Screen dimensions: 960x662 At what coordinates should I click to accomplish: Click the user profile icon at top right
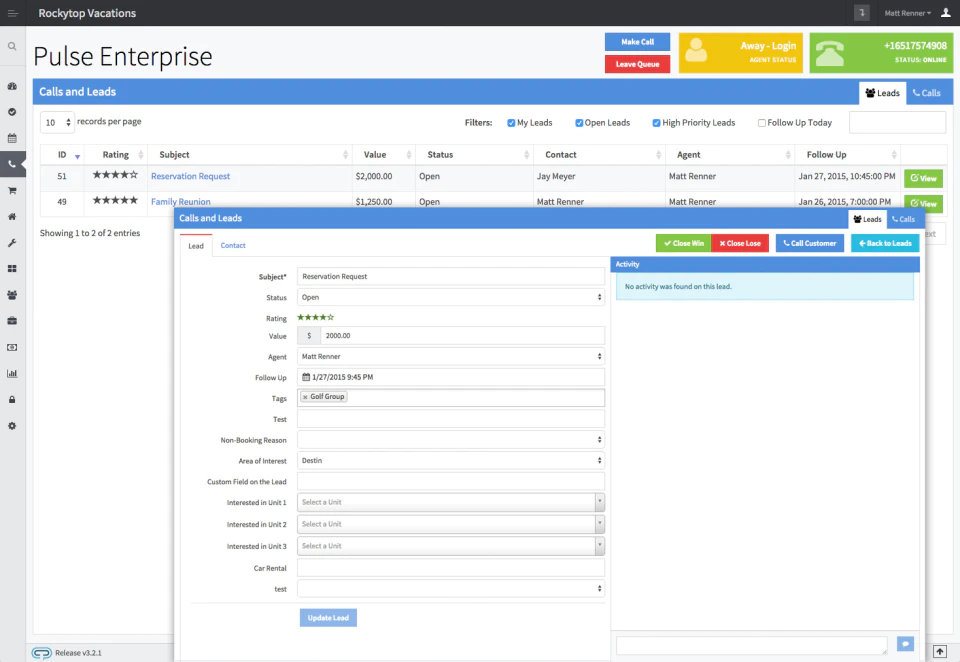click(946, 13)
